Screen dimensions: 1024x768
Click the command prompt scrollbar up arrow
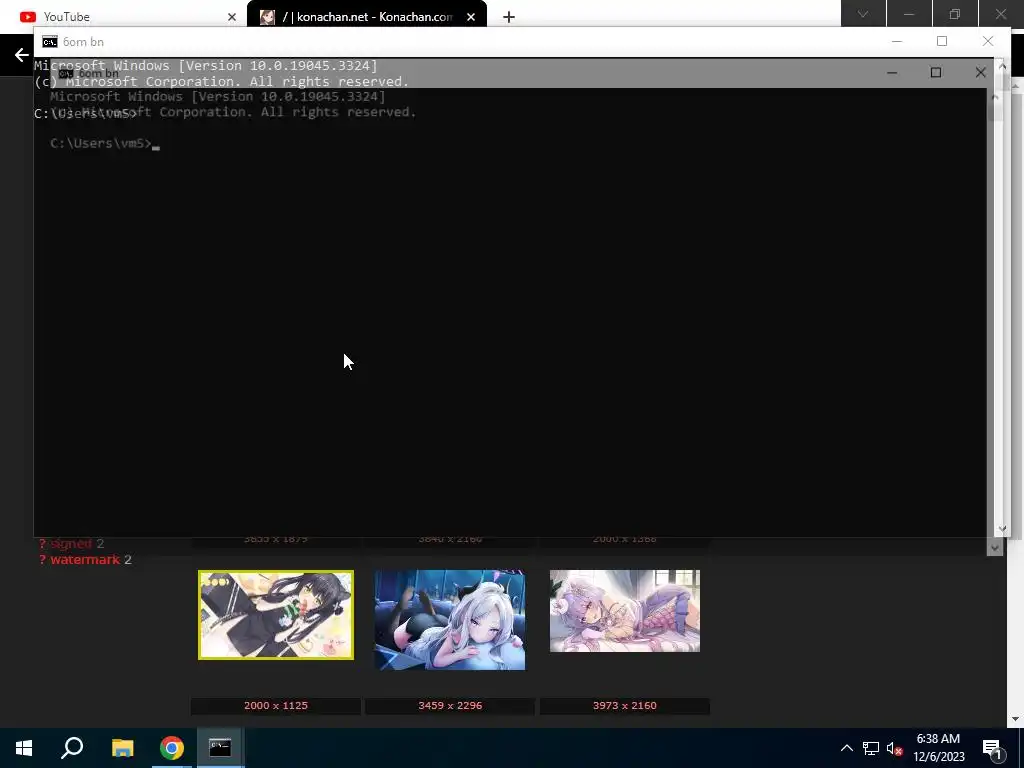[1002, 66]
